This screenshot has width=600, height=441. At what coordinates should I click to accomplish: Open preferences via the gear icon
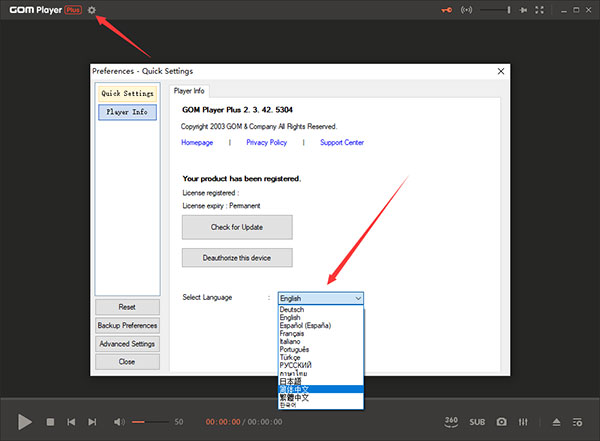tap(91, 10)
